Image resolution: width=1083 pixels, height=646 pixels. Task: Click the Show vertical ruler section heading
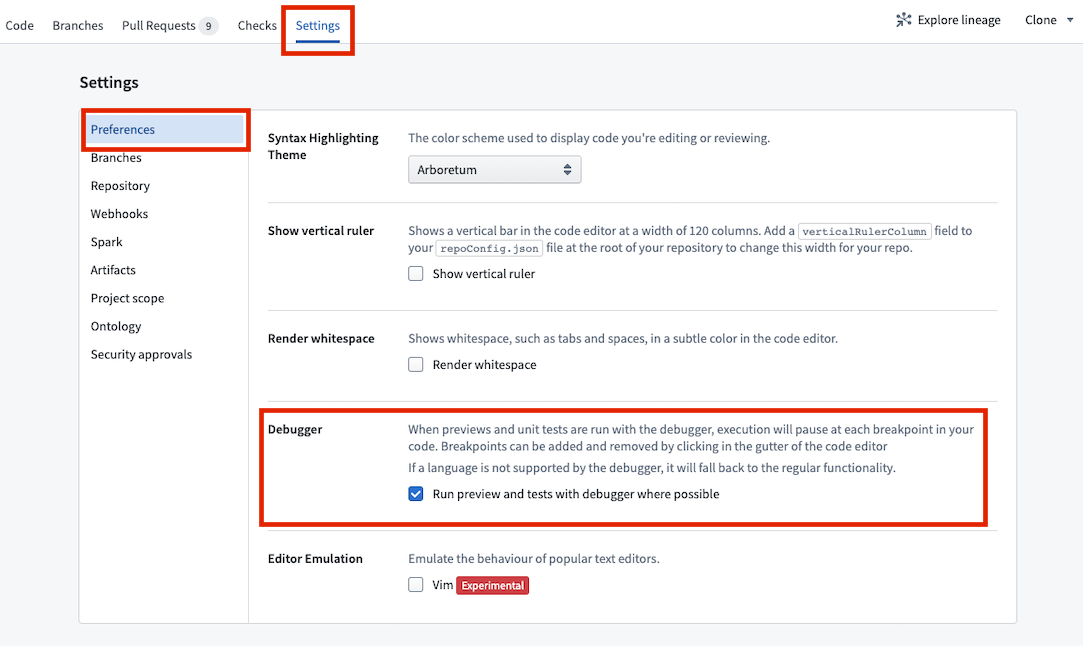pyautogui.click(x=321, y=231)
